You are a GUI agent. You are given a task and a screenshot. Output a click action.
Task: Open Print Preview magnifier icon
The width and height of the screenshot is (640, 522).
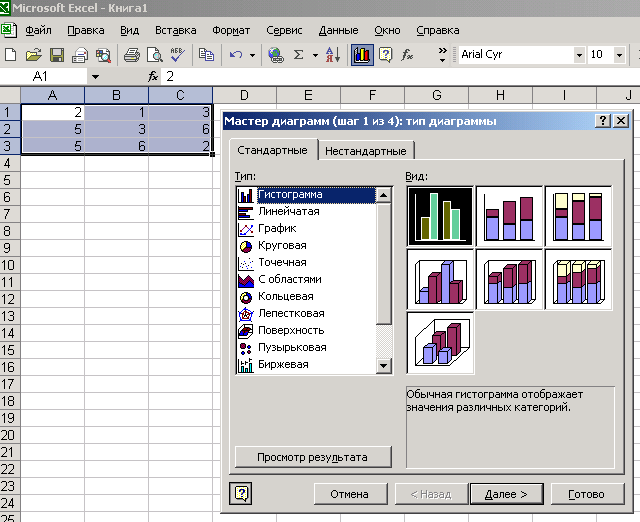tap(155, 54)
